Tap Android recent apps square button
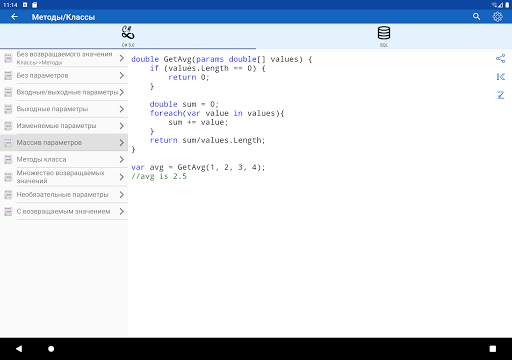Screen dimensions: 512x360 point(493,349)
